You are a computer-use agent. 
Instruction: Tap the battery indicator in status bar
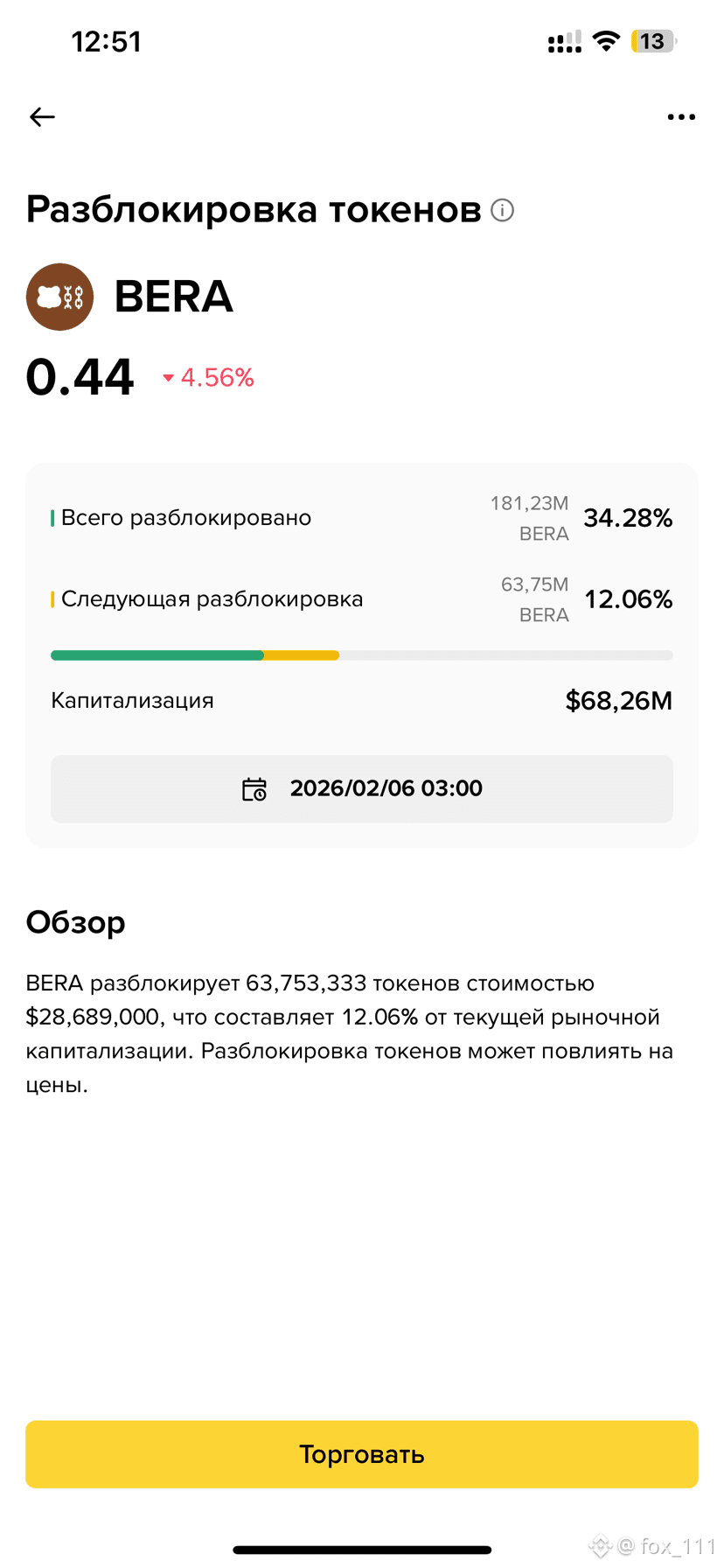[653, 41]
